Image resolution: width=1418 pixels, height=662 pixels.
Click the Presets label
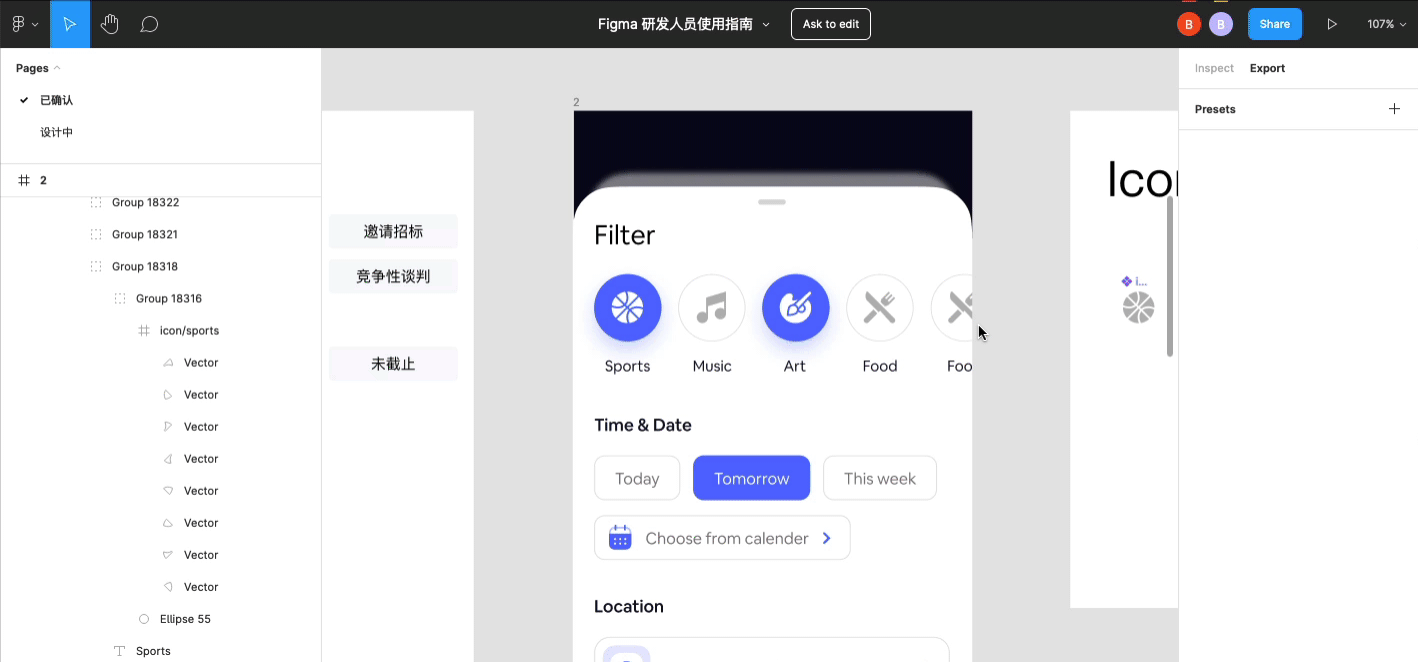[x=1215, y=109]
